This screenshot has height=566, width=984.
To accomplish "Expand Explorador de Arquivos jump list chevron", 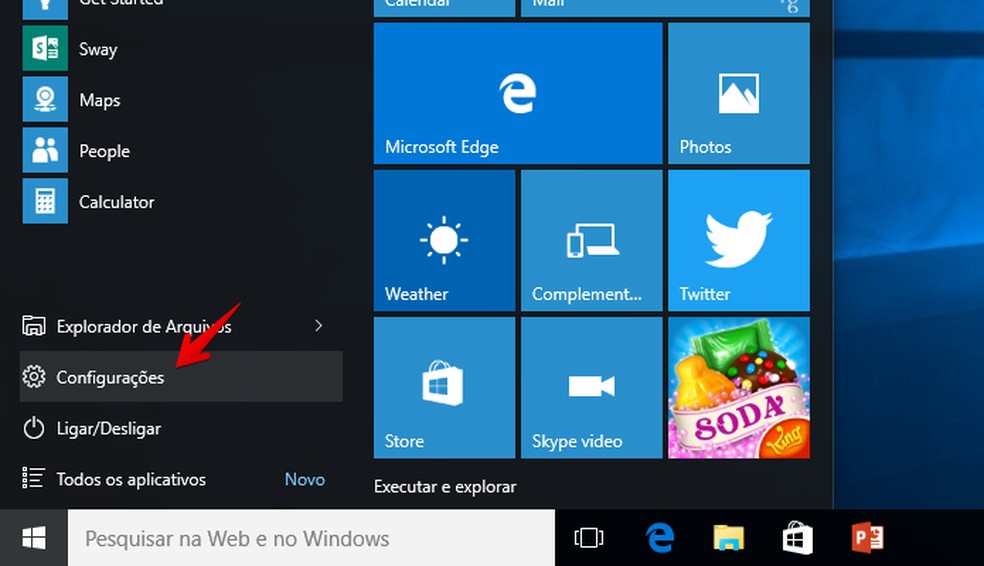I will point(319,326).
